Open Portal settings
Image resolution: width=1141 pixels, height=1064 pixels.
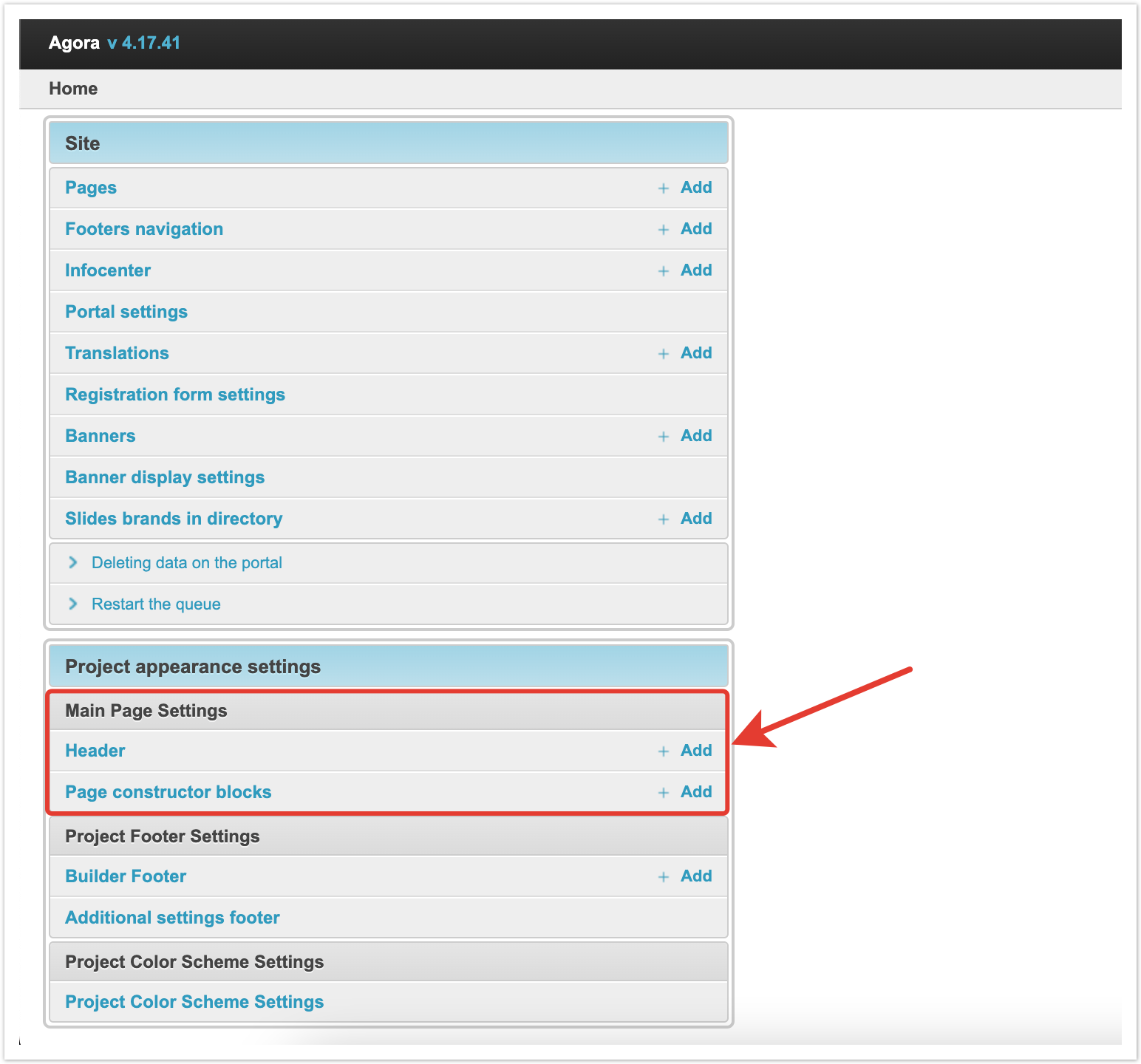(x=126, y=312)
